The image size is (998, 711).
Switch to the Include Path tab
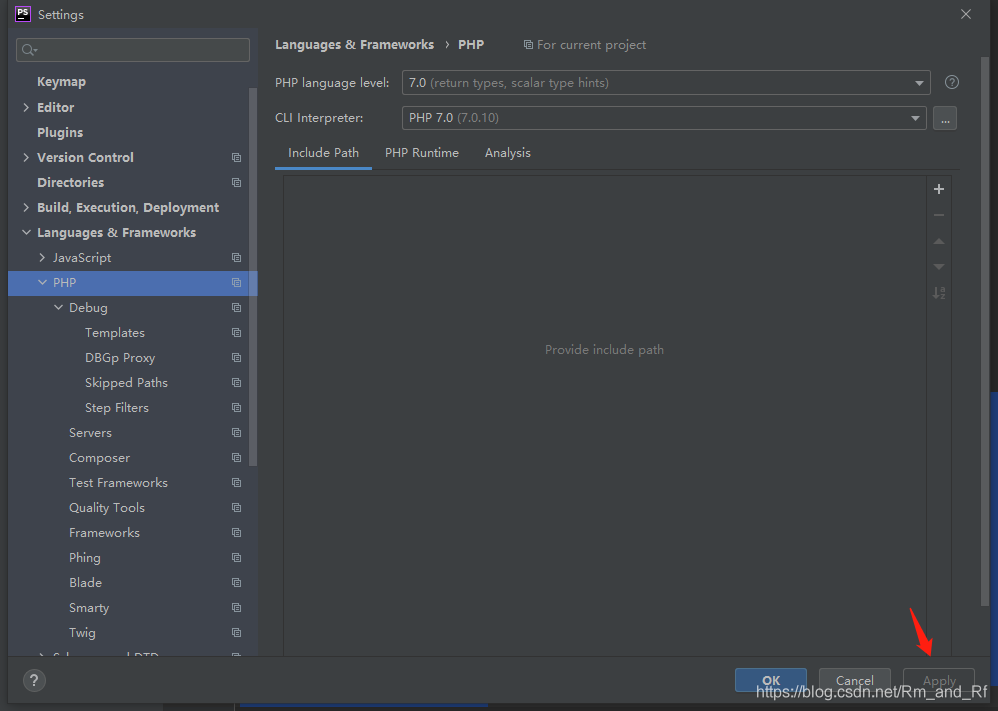click(323, 153)
